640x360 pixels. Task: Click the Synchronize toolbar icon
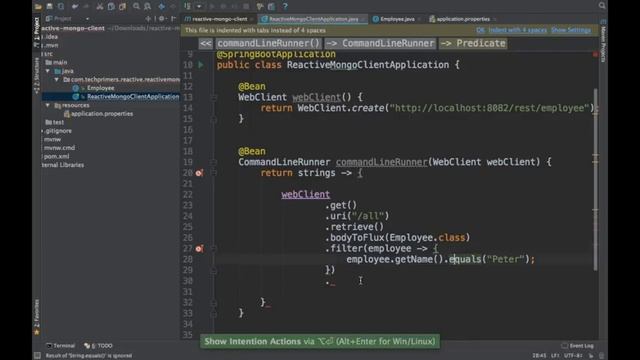pyautogui.click(x=61, y=6)
